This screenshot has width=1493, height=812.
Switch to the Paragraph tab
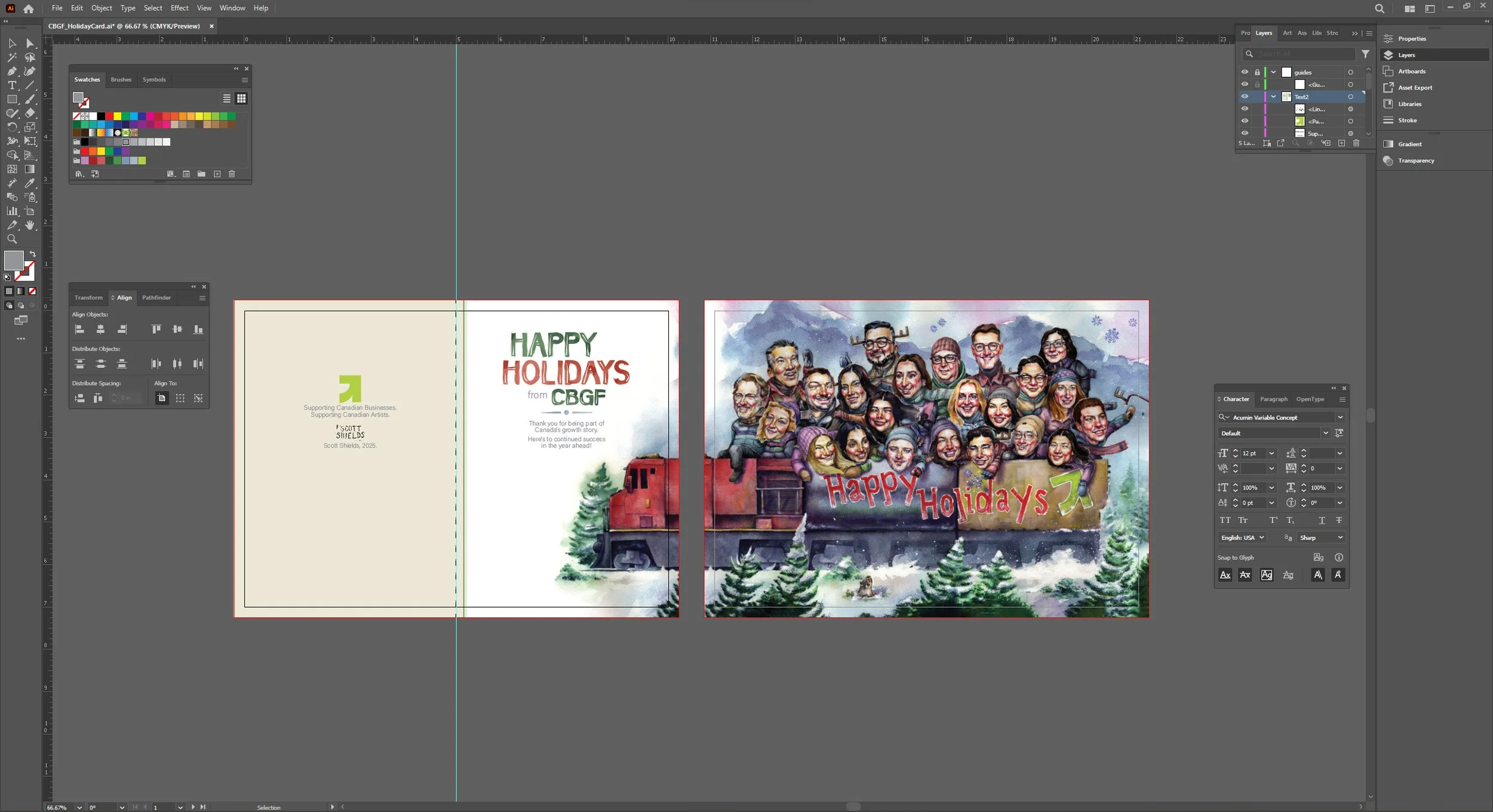click(x=1274, y=399)
